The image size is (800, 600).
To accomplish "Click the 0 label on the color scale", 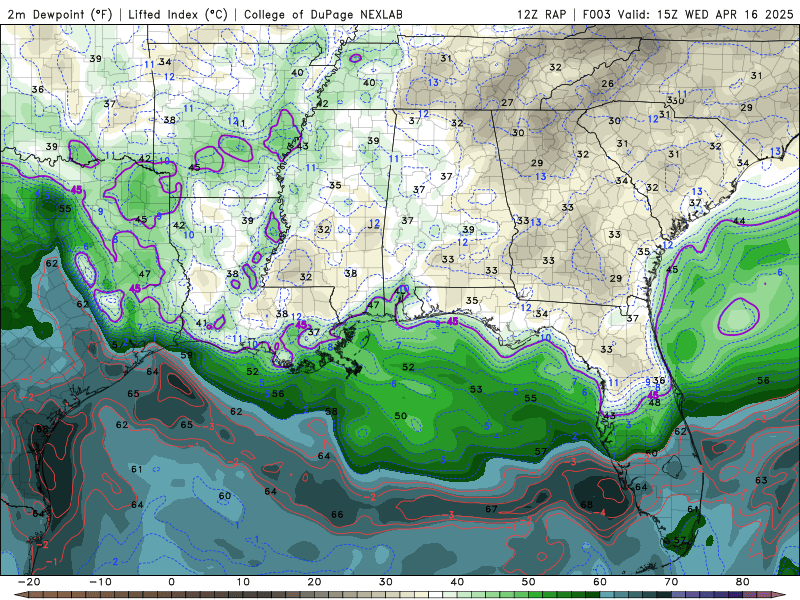I will 171,582.
